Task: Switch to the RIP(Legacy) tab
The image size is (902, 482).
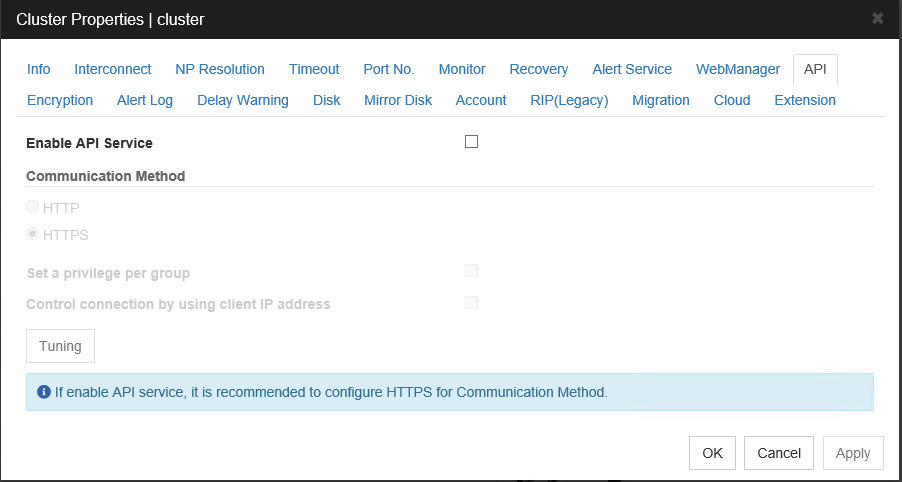Action: pos(569,100)
